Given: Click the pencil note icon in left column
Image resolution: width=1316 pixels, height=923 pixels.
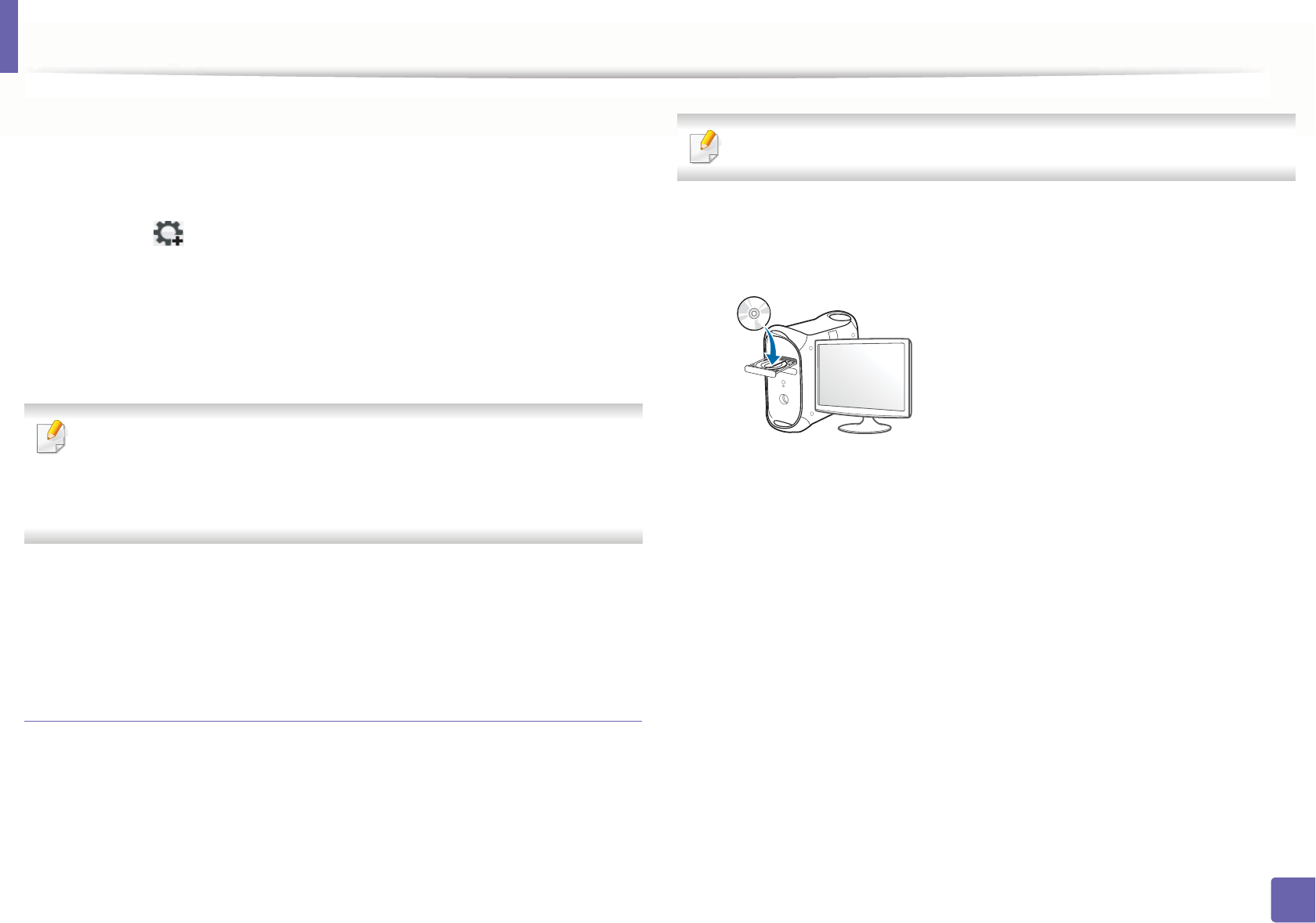Looking at the screenshot, I should 52,437.
